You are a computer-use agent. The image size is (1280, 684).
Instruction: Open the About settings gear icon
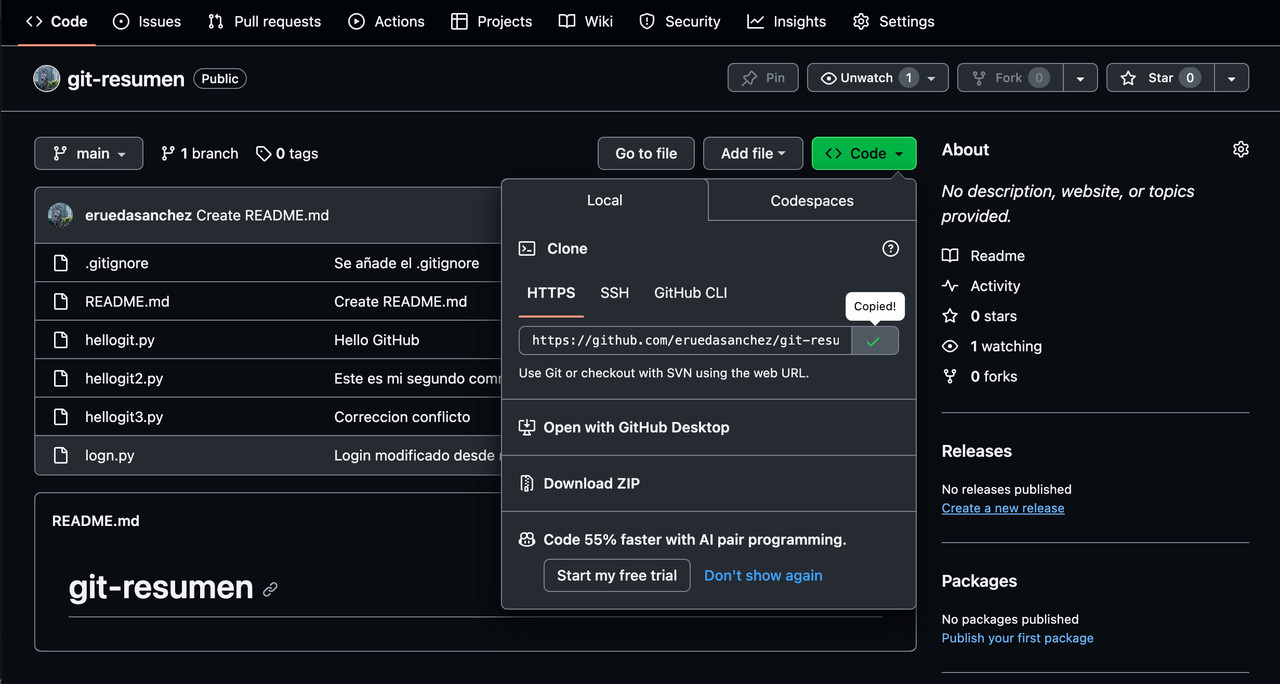coord(1241,149)
